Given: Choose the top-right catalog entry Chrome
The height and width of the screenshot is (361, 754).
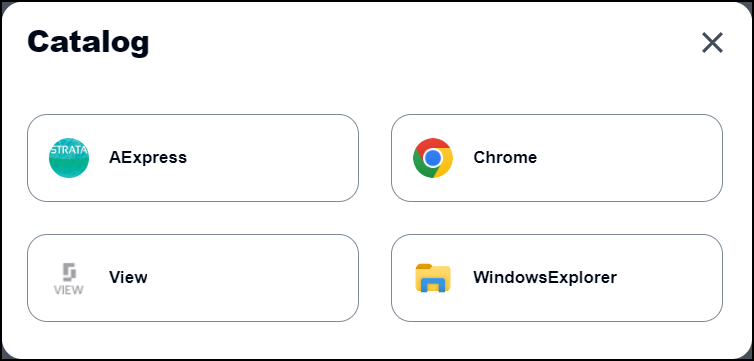Looking at the screenshot, I should click(557, 158).
